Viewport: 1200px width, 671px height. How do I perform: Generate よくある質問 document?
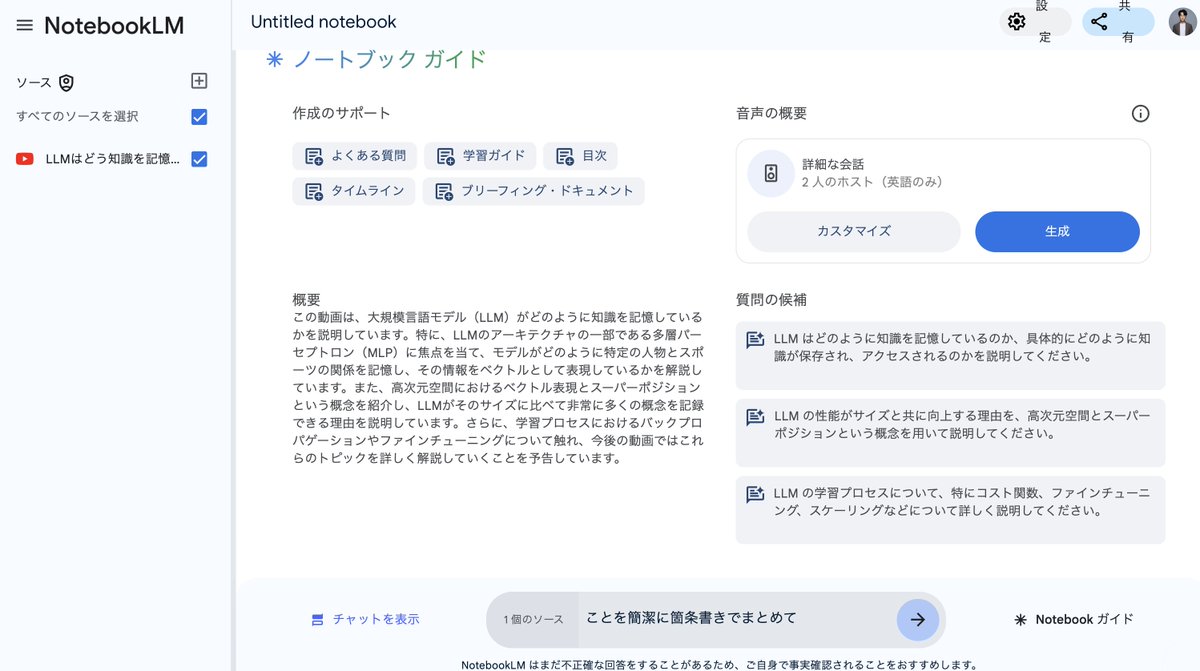coord(355,156)
